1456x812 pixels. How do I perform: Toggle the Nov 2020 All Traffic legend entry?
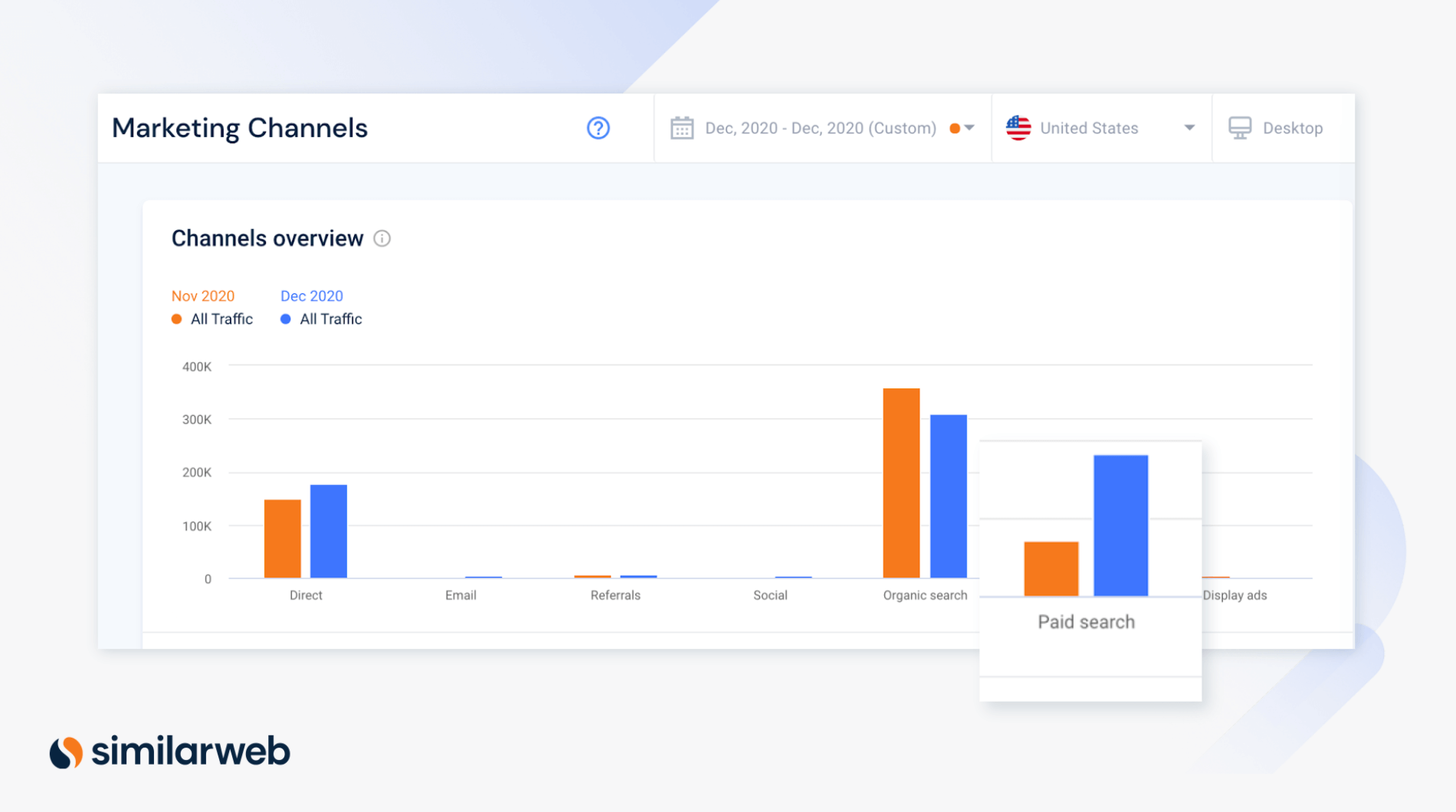221,319
